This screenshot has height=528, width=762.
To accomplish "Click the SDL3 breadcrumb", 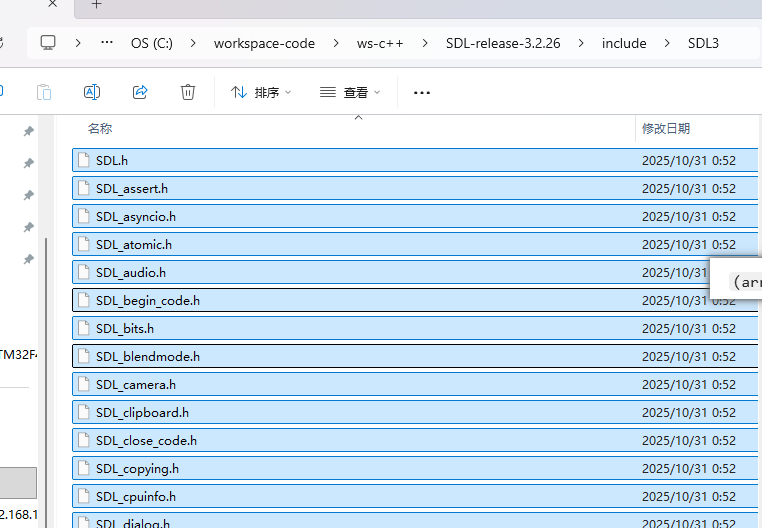I will coord(703,43).
